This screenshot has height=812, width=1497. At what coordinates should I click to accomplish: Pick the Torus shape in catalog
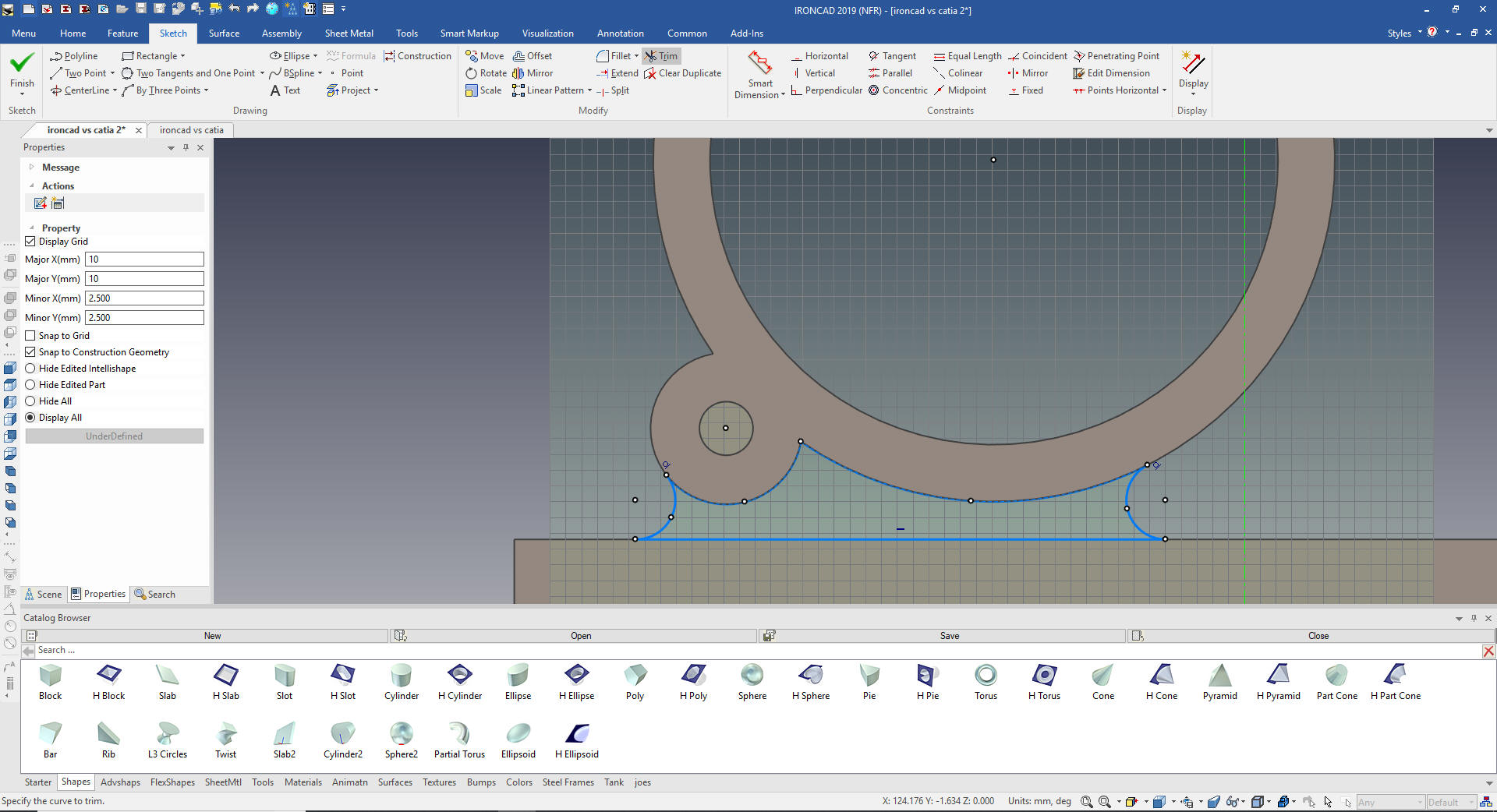pos(986,682)
